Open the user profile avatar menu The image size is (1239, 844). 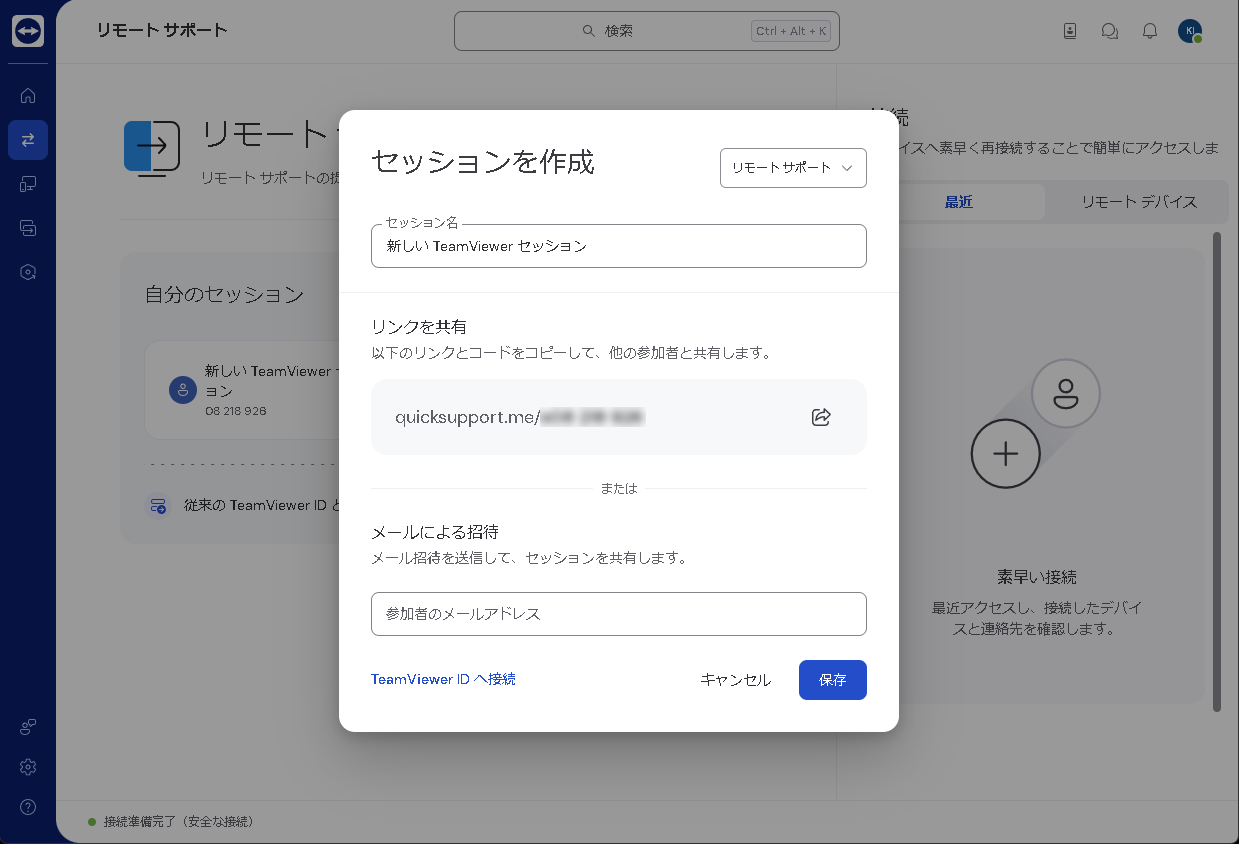click(x=1190, y=31)
